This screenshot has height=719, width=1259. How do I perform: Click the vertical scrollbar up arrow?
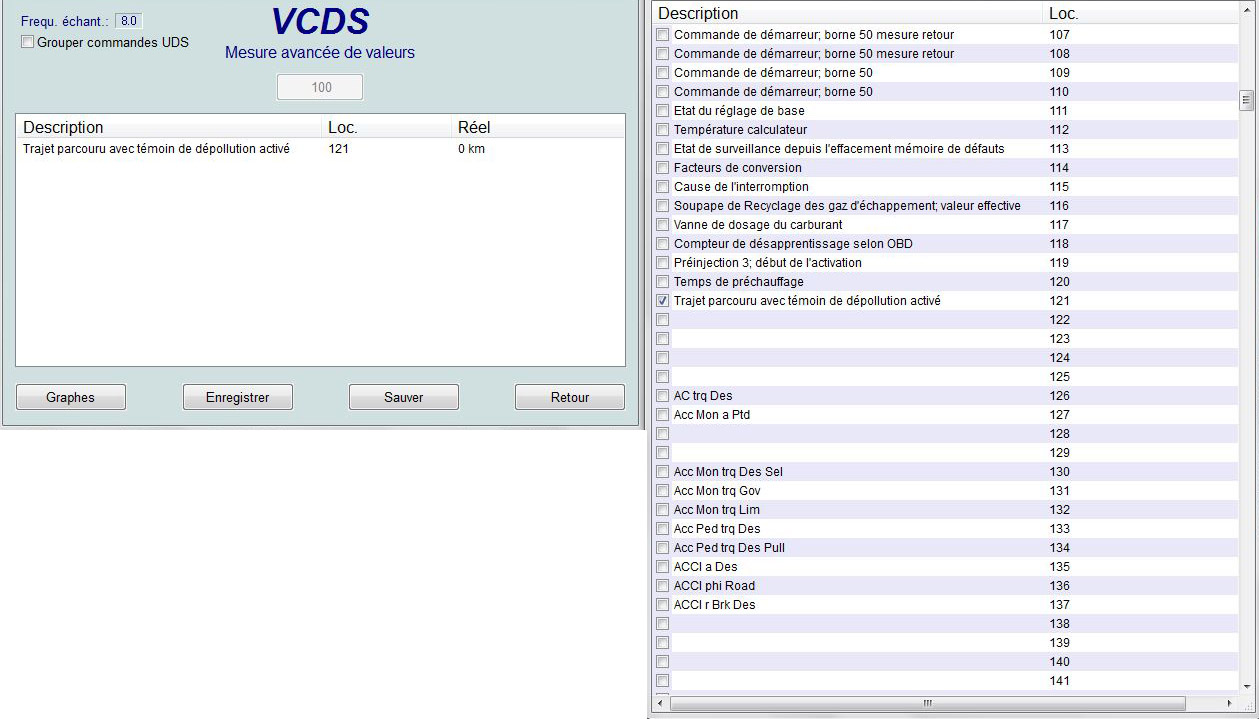coord(1246,11)
